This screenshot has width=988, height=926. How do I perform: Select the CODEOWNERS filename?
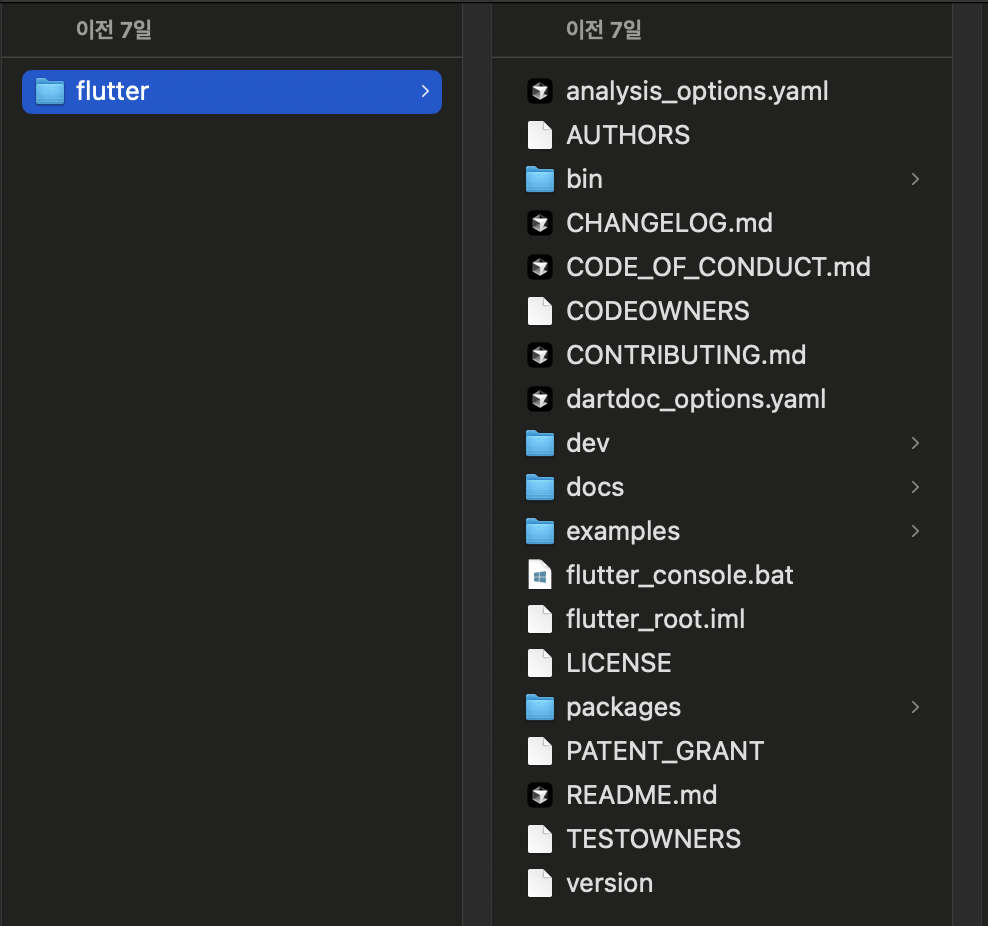658,311
